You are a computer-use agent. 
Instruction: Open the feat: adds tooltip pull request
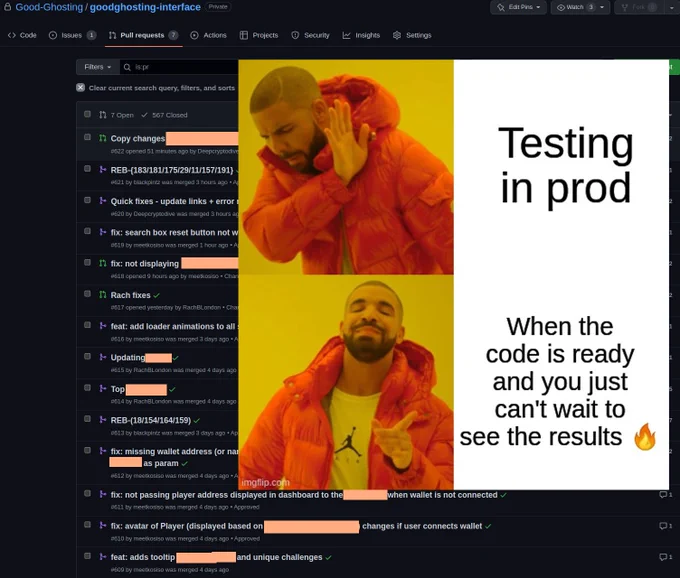click(216, 557)
